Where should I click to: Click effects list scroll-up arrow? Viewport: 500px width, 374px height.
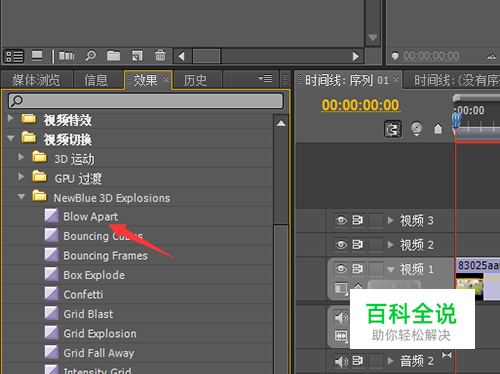(281, 123)
